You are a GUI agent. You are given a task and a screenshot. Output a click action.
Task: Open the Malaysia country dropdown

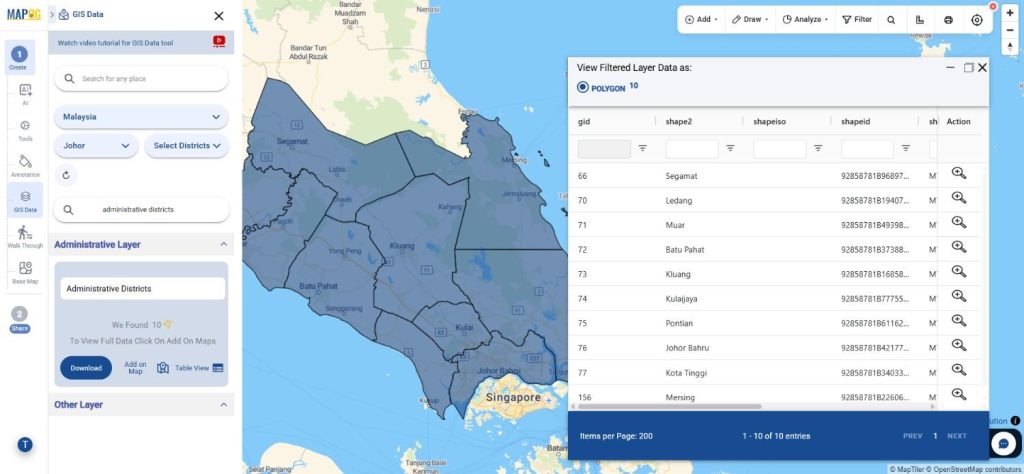click(x=141, y=117)
